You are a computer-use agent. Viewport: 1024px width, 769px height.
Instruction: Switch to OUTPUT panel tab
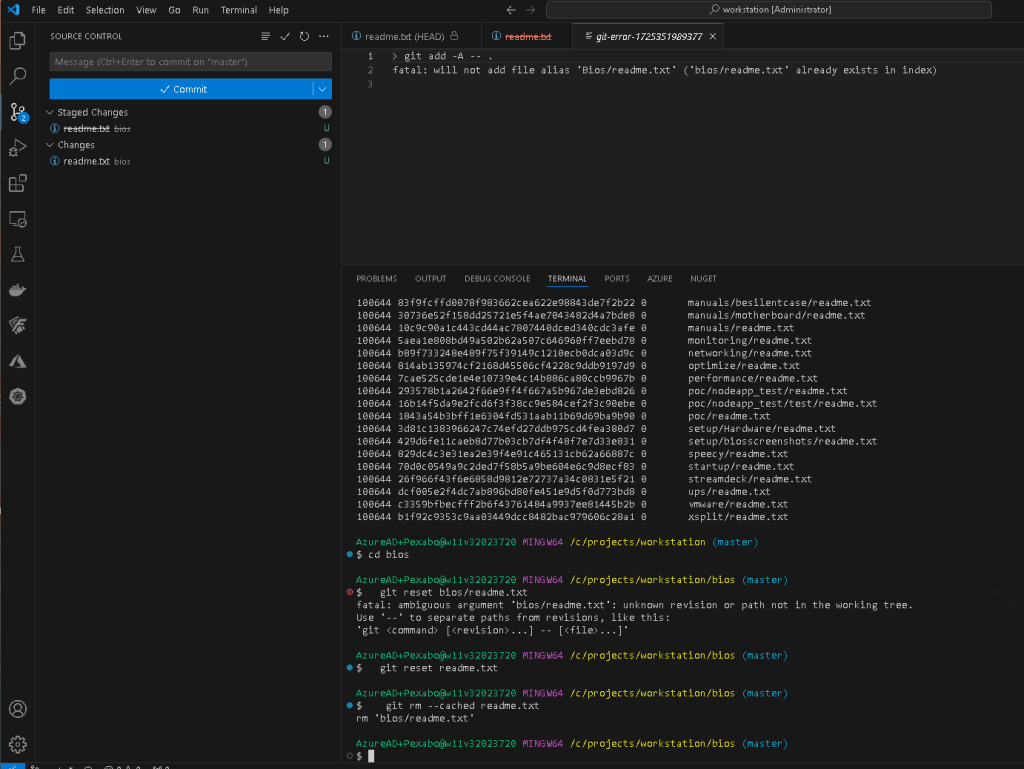[x=430, y=279]
